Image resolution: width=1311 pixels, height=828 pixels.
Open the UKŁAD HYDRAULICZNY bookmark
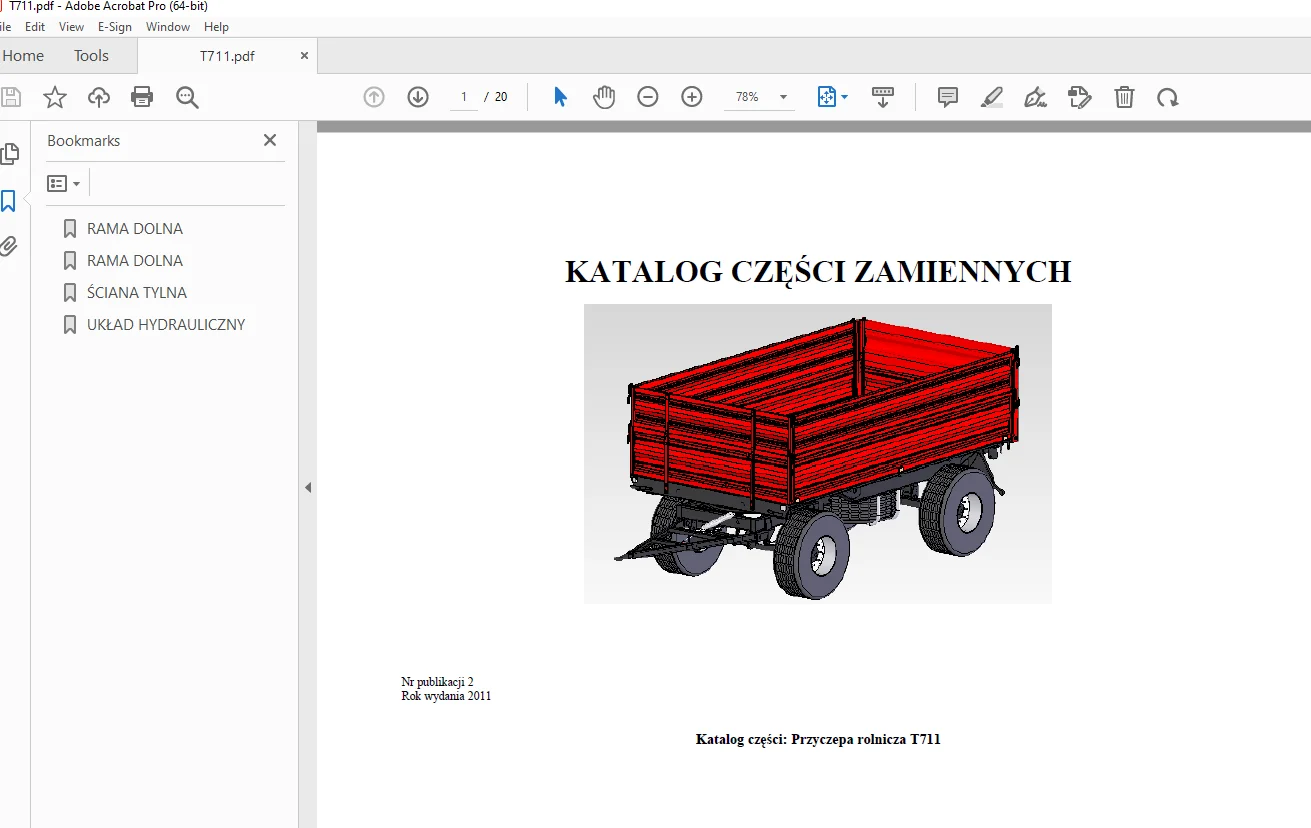[166, 325]
